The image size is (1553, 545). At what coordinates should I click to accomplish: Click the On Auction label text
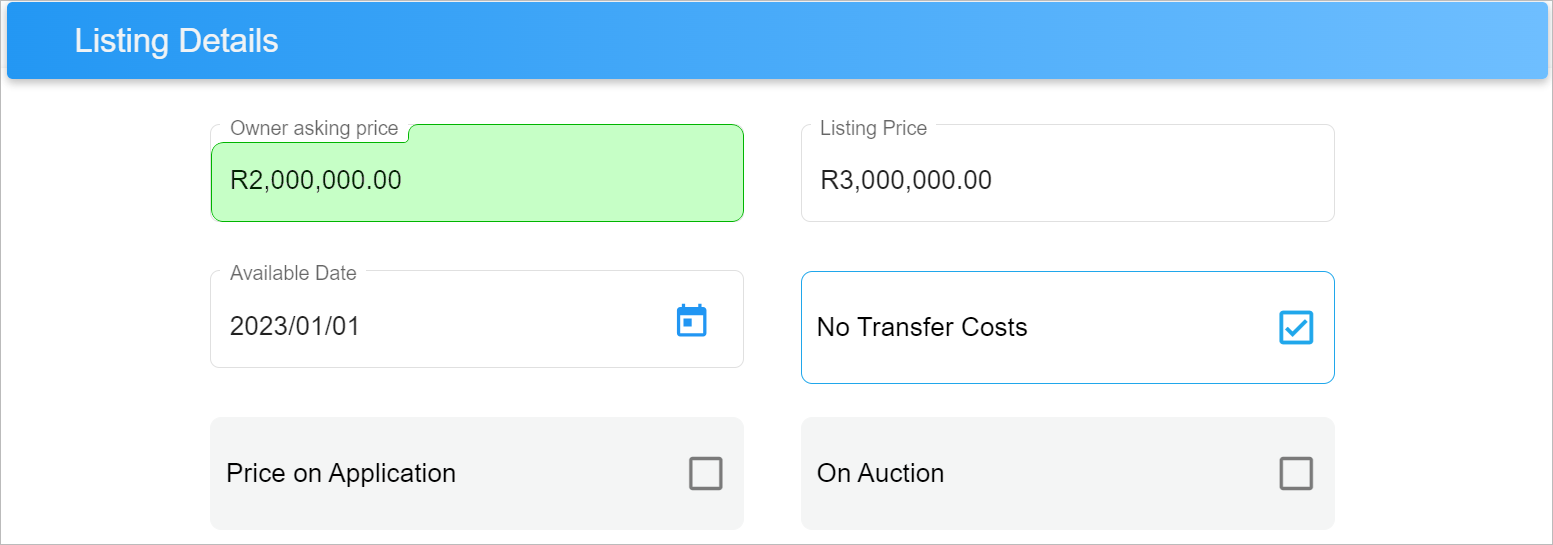(x=880, y=473)
